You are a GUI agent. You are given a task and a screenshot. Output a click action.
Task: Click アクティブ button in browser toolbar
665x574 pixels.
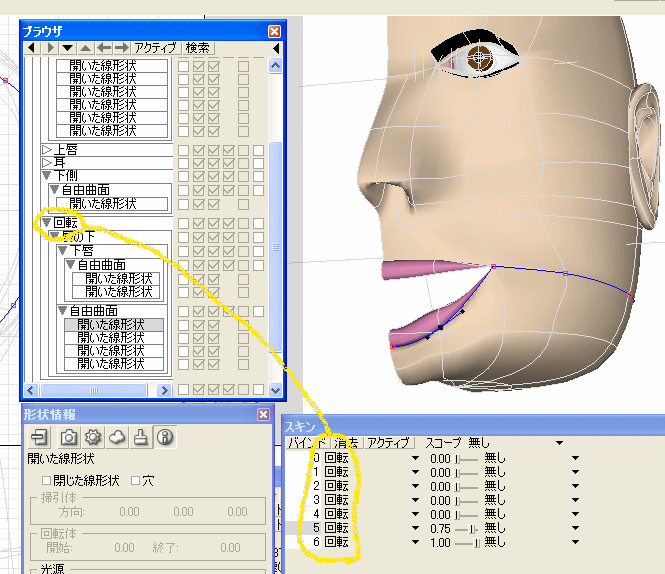[x=155, y=48]
